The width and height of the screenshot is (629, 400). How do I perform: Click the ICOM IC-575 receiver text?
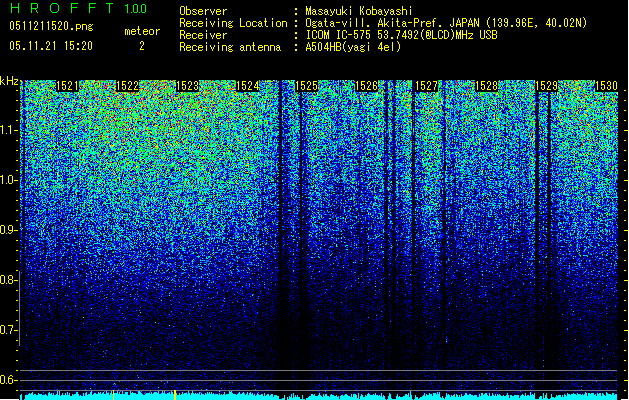(x=401, y=35)
